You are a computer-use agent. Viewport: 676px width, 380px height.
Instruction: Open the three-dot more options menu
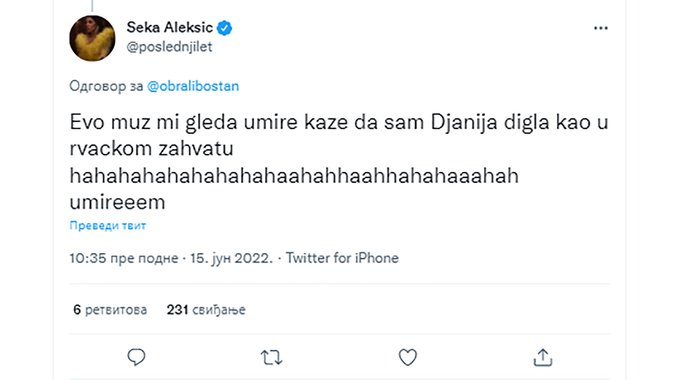click(x=601, y=28)
